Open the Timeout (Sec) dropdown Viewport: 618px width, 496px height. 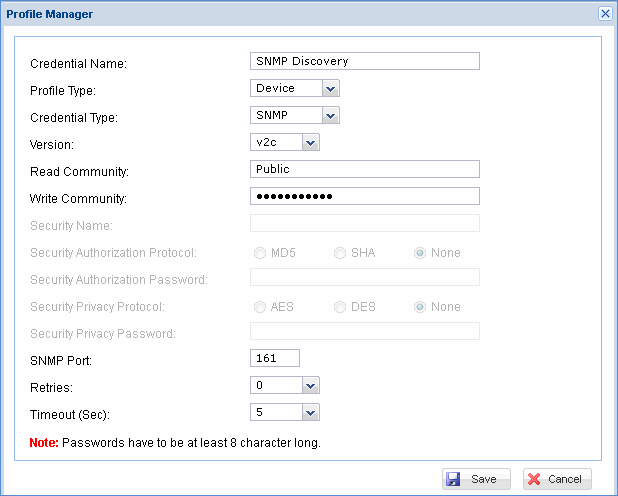pyautogui.click(x=309, y=412)
